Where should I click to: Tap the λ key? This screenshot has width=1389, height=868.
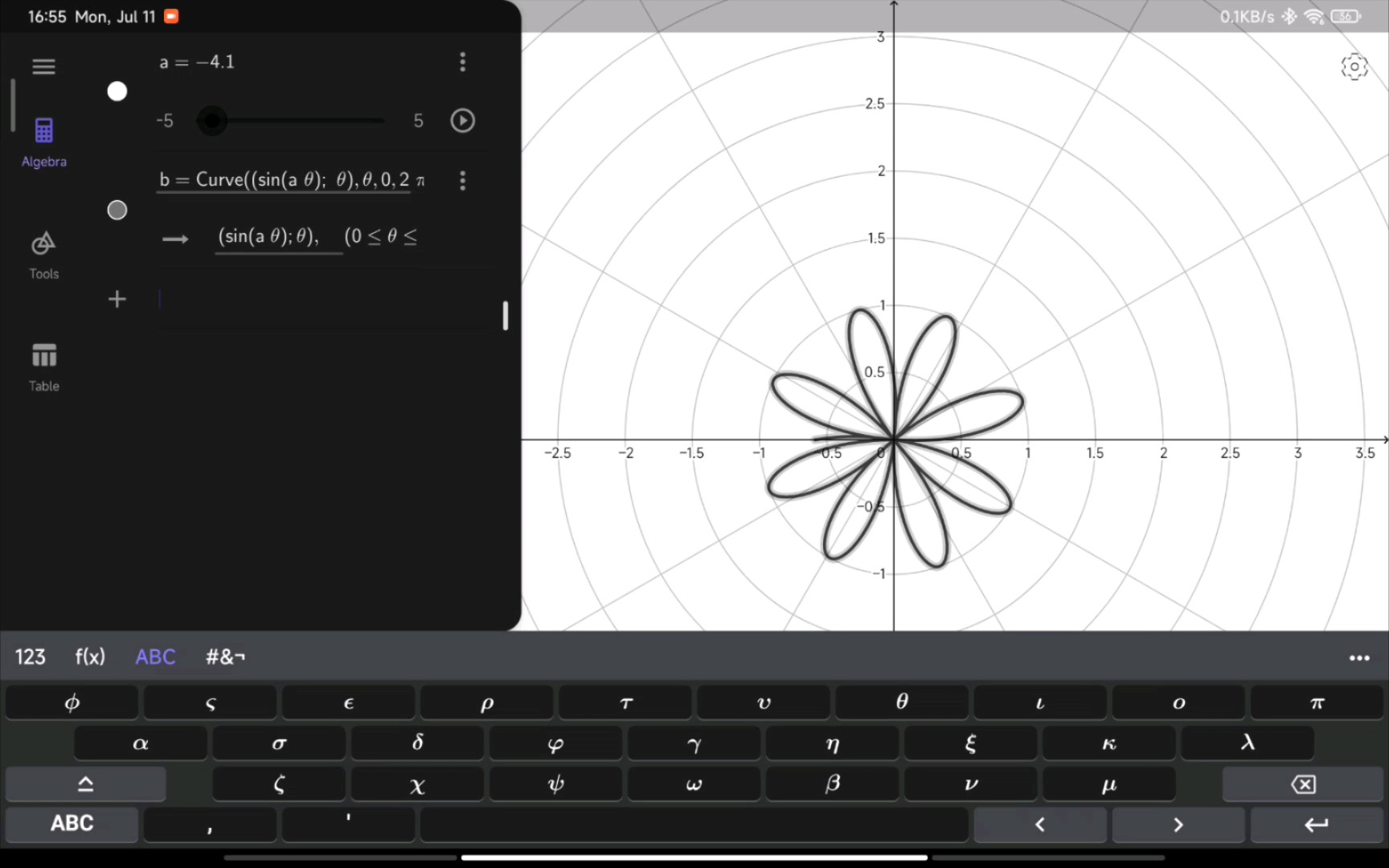click(x=1247, y=743)
